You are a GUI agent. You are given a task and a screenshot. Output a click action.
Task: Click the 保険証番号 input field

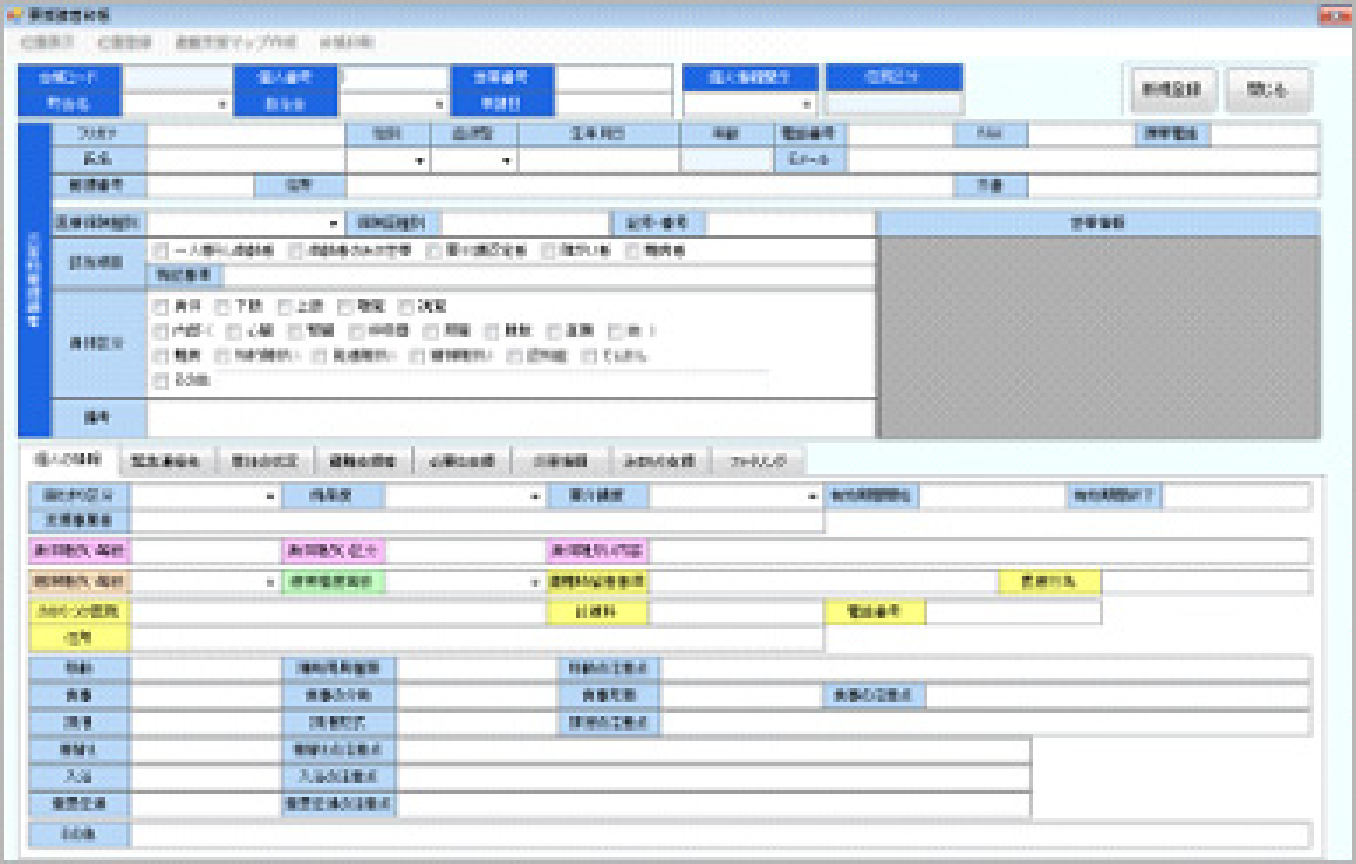[525, 224]
